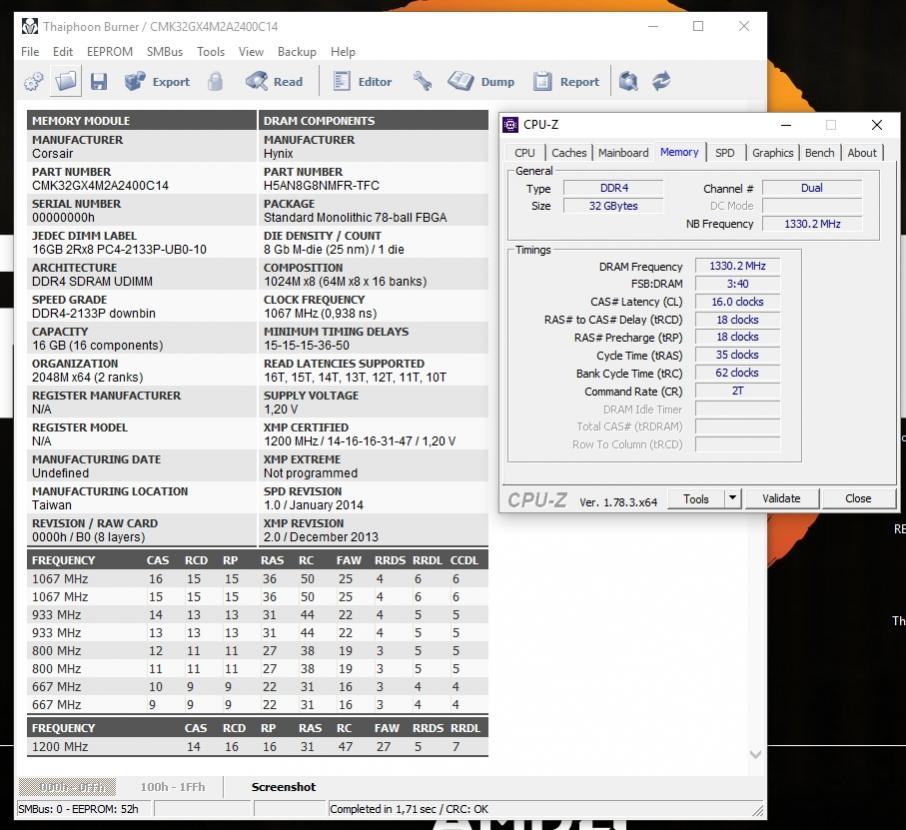906x830 pixels.
Task: Click the Dump toolbar button
Action: [481, 81]
